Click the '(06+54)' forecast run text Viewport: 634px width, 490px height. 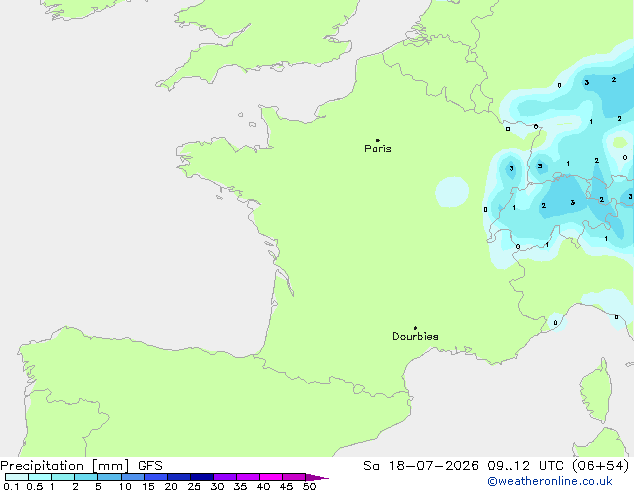601,466
